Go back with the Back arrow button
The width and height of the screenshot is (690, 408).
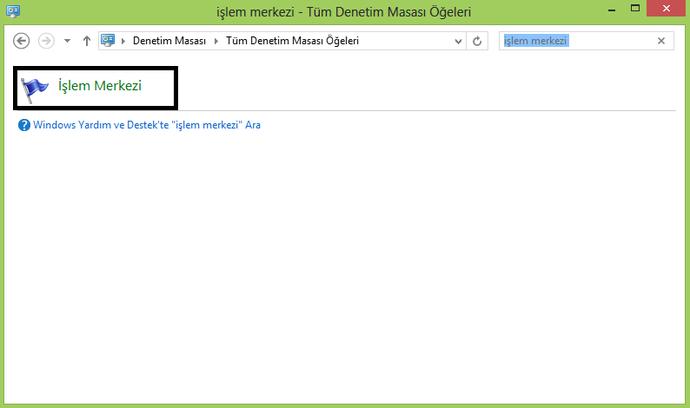click(21, 41)
